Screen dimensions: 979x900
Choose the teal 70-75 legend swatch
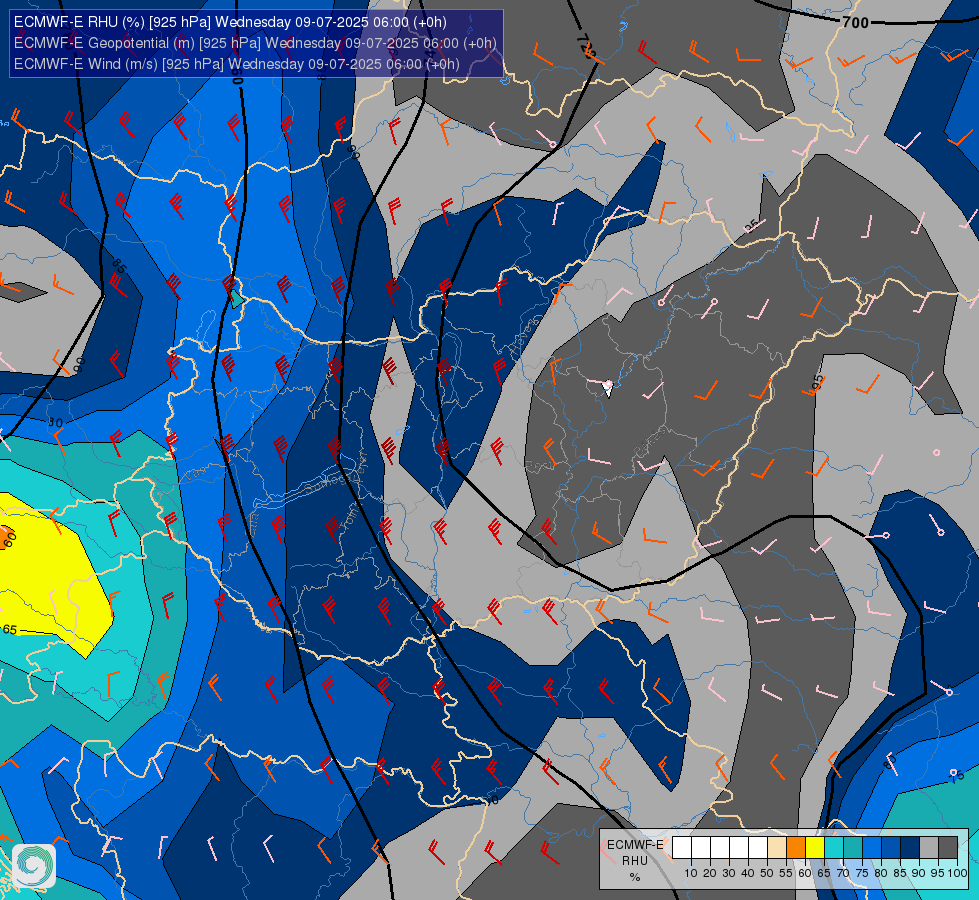pyautogui.click(x=853, y=848)
